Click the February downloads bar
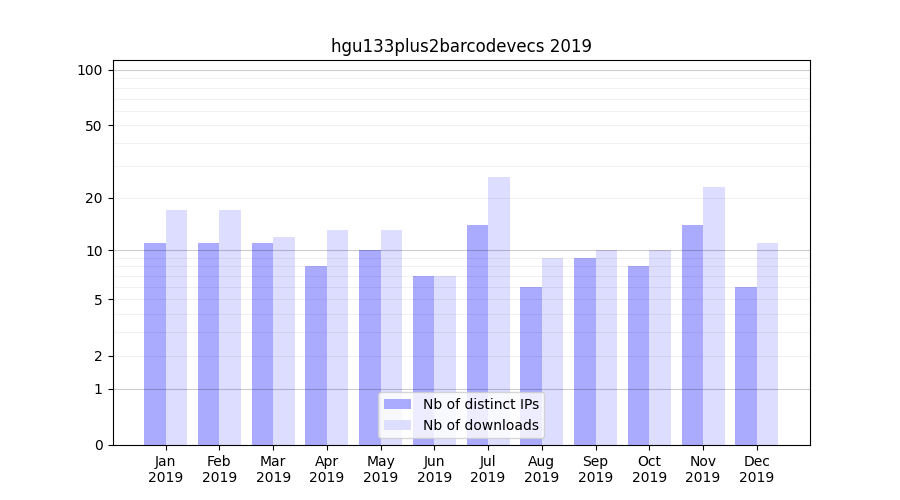Image resolution: width=900 pixels, height=500 pixels. point(230,327)
